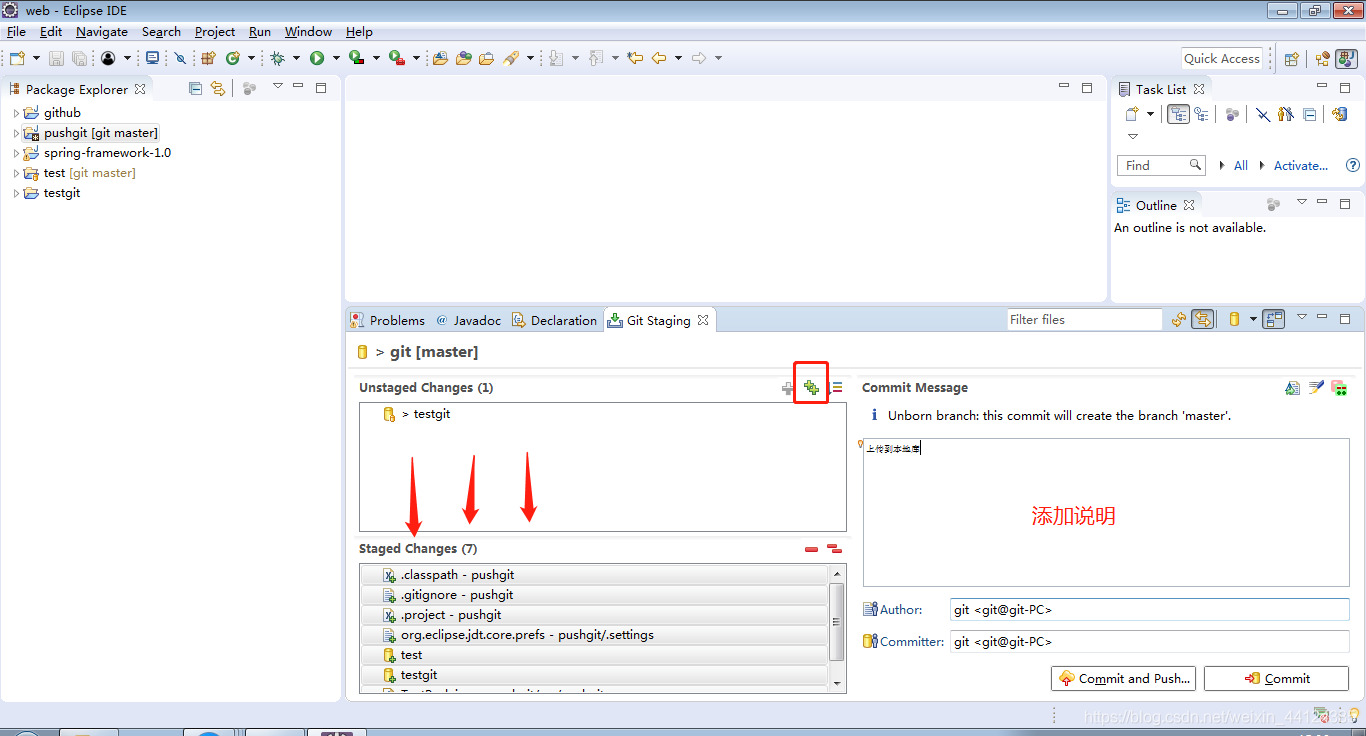Toggle Link with Editor in Package Explorer
The image size is (1366, 736).
(218, 88)
